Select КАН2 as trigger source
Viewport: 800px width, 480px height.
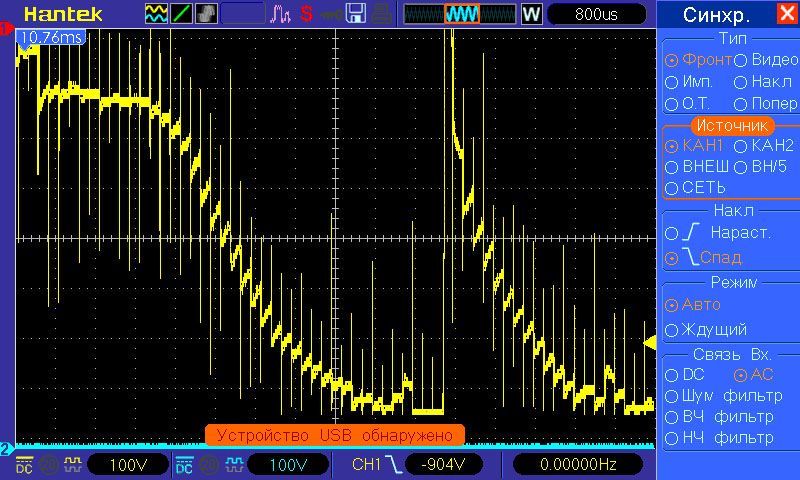764,145
